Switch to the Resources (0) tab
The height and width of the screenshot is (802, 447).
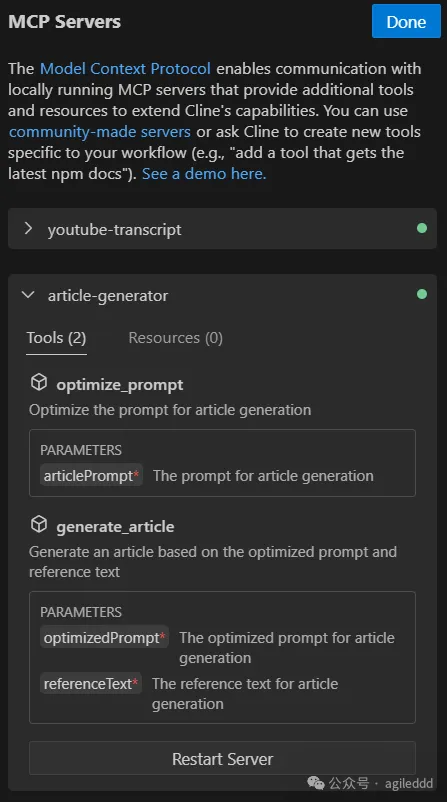tap(175, 338)
